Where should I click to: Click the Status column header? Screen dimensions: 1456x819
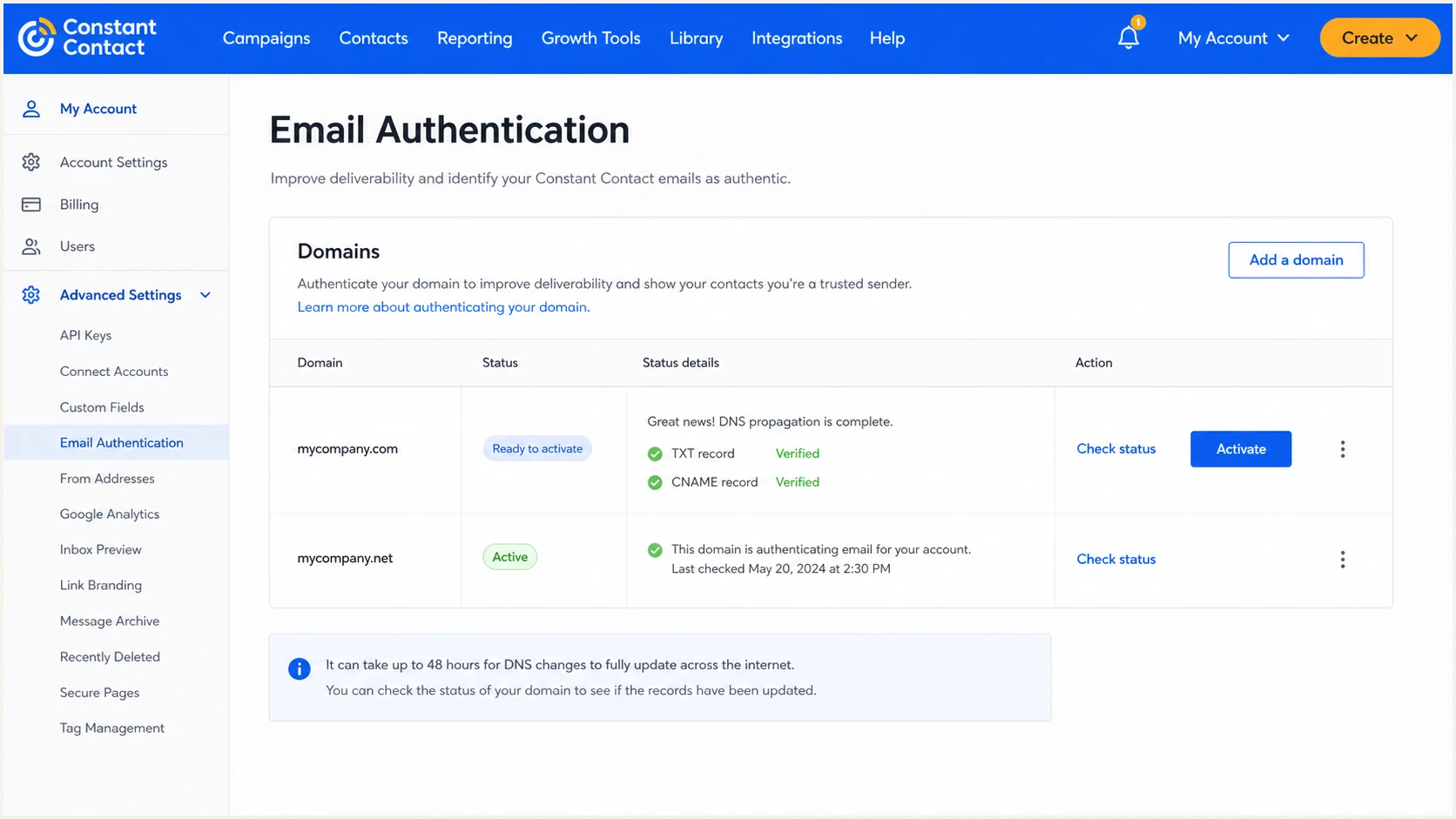(500, 363)
